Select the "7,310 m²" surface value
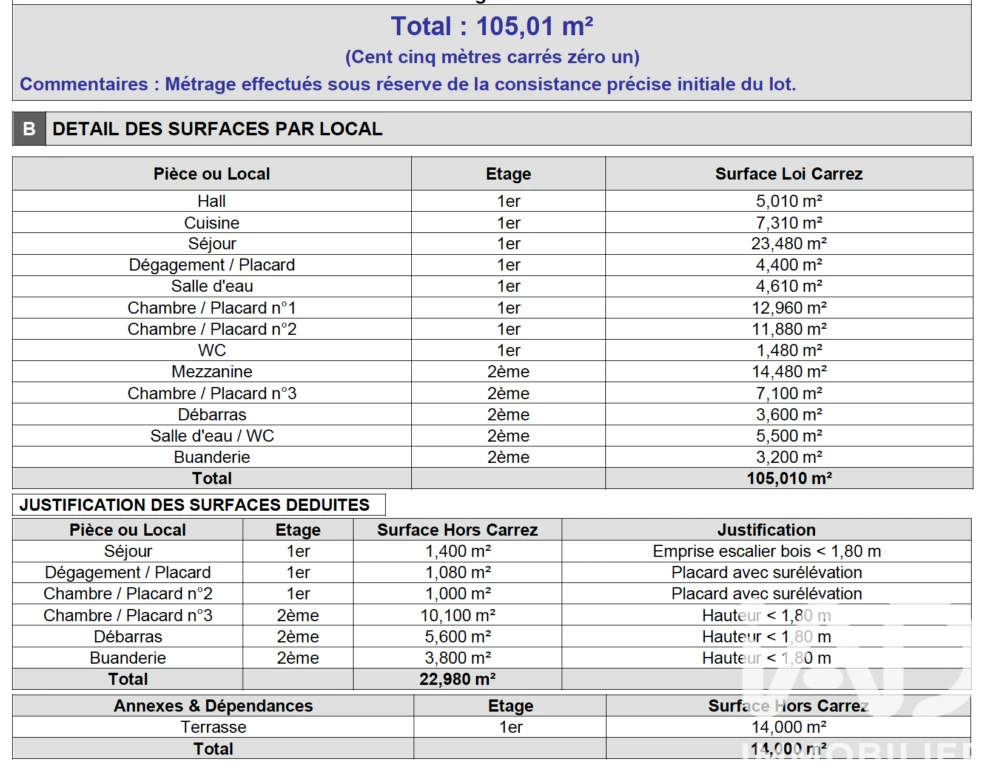 pyautogui.click(x=789, y=223)
